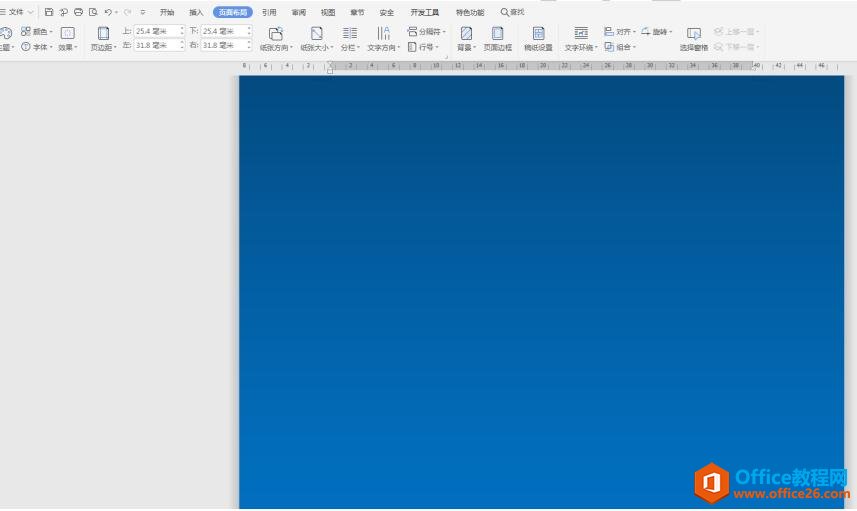Switch to the Review (审阅) tab

coord(299,12)
